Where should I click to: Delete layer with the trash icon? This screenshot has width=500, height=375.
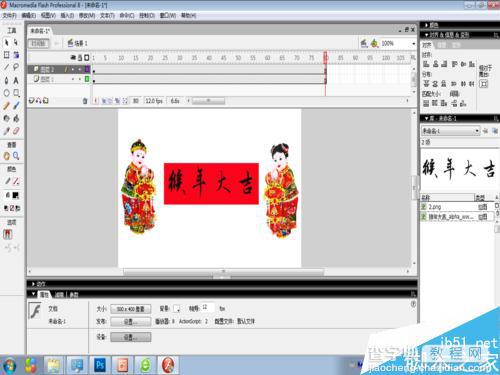tap(85, 101)
